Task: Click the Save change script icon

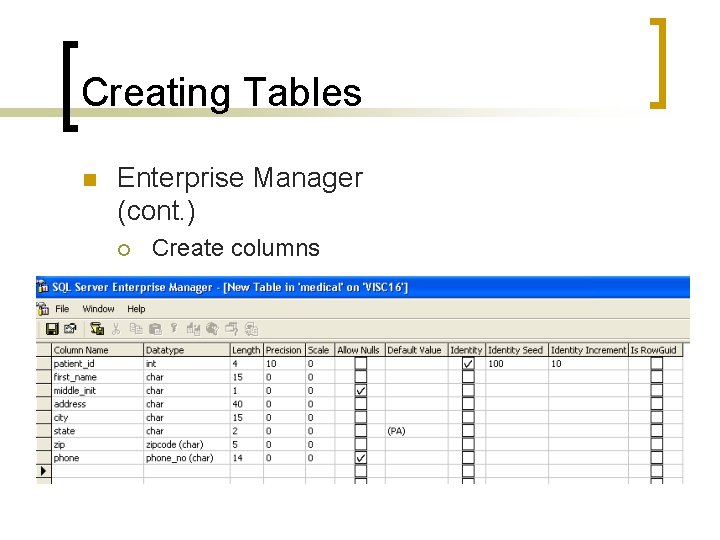Action: click(x=97, y=328)
